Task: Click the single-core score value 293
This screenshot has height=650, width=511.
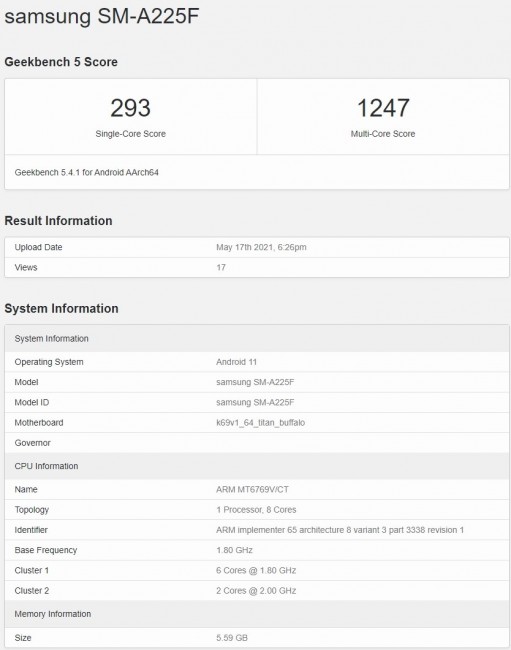Action: coord(131,108)
